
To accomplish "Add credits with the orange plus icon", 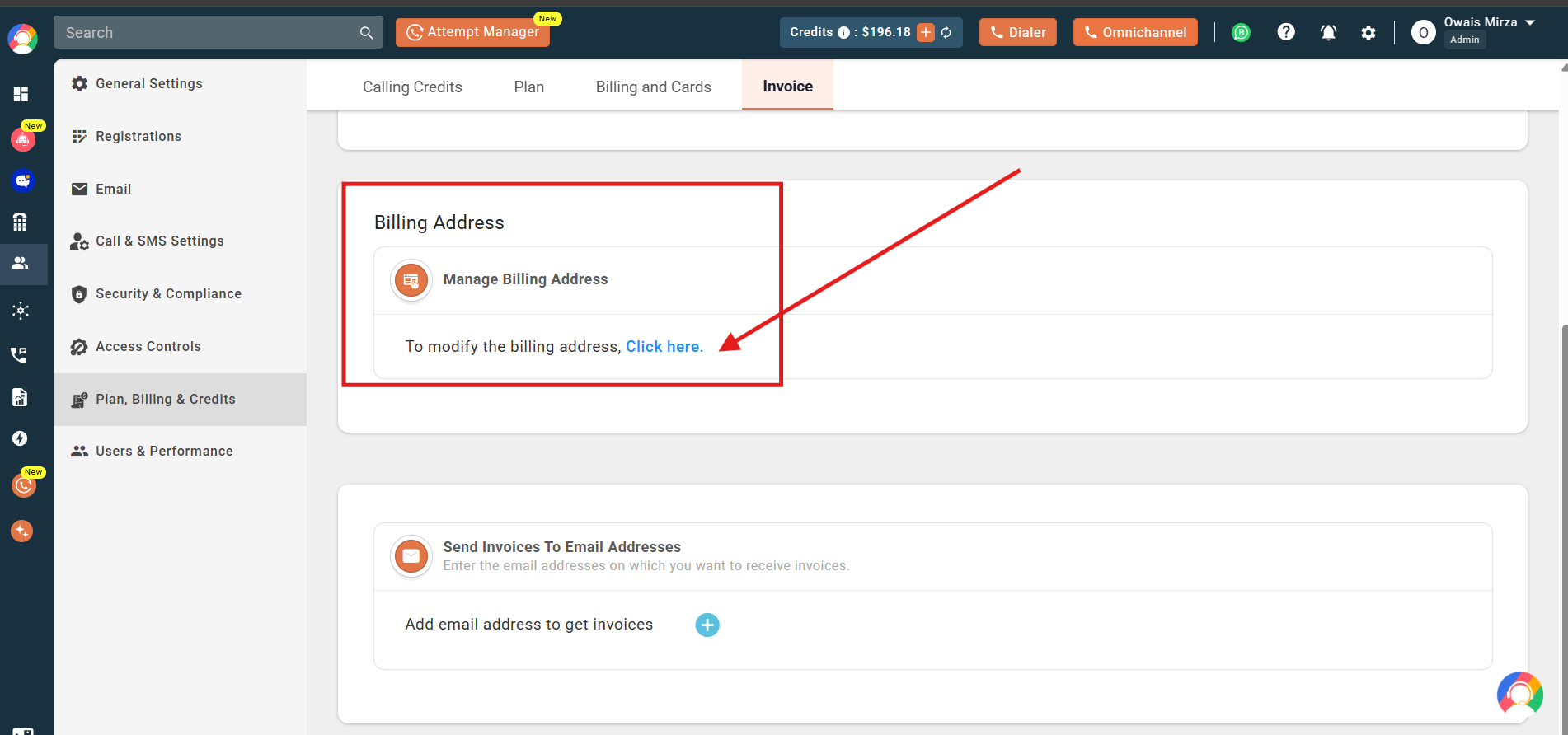I will [x=927, y=32].
